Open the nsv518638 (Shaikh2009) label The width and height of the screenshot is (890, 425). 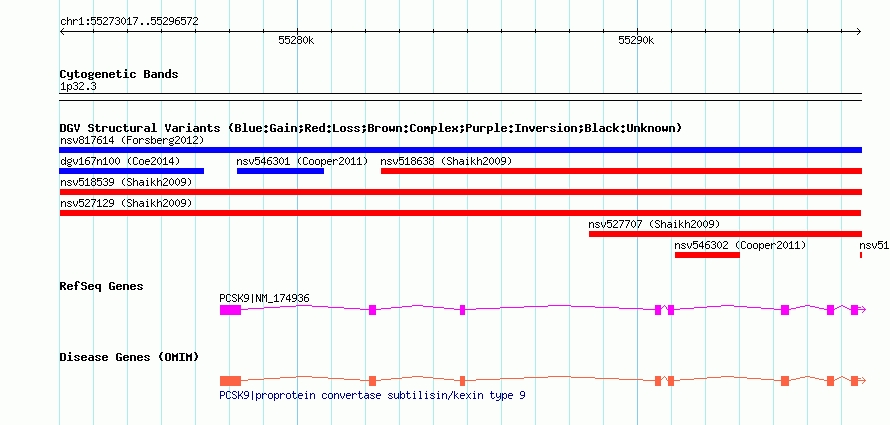[446, 161]
